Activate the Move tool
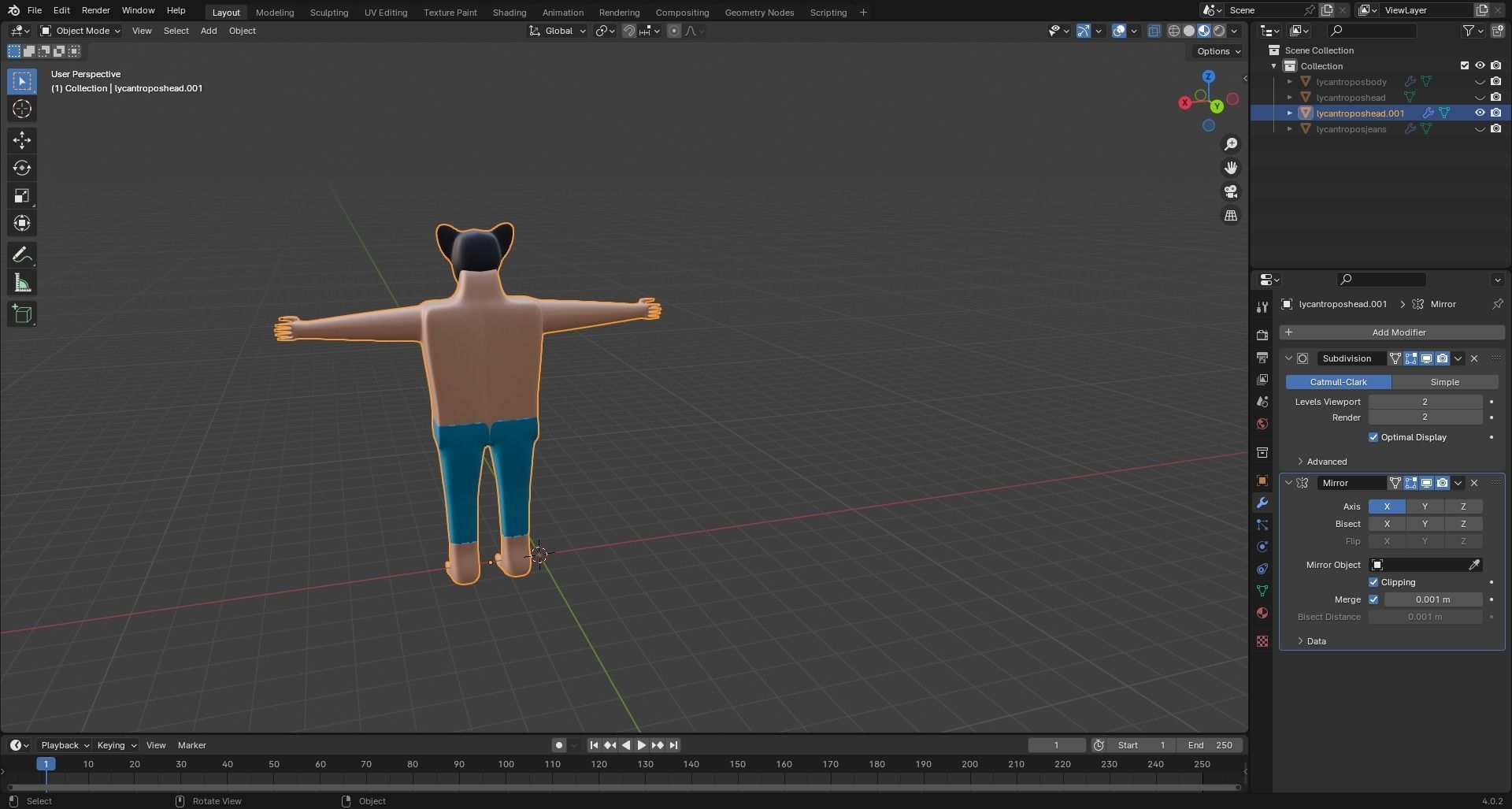This screenshot has width=1512, height=809. pos(22,140)
